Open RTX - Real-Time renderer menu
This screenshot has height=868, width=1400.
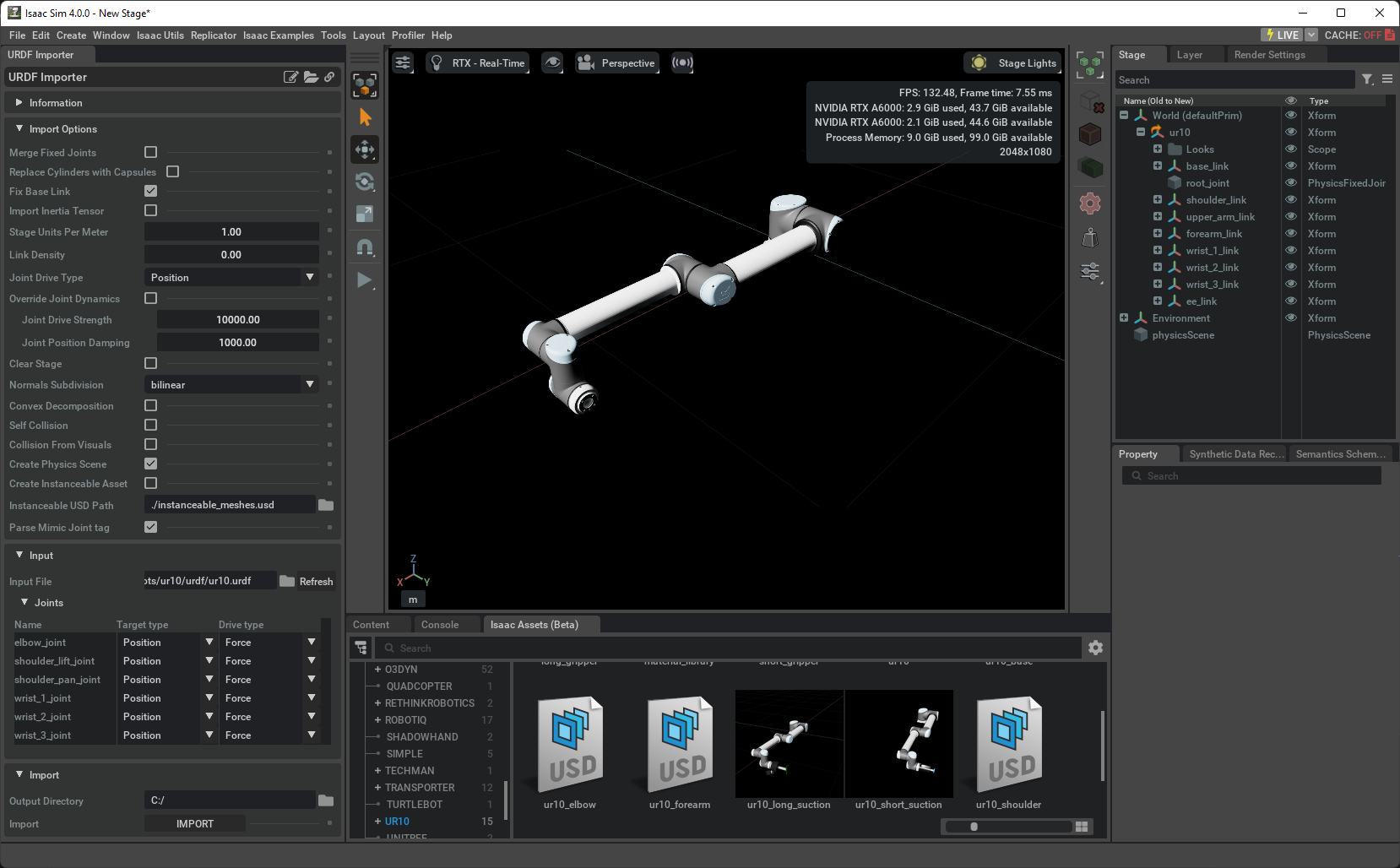pos(478,62)
